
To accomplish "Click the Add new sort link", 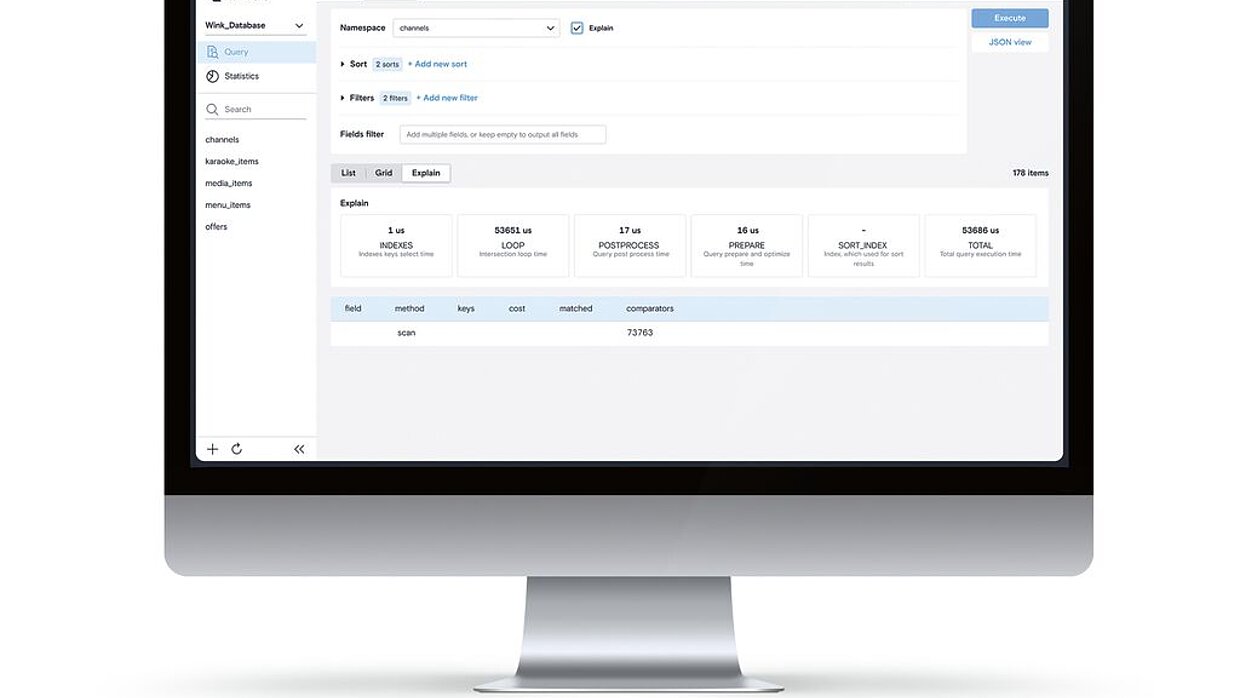I will click(x=437, y=64).
